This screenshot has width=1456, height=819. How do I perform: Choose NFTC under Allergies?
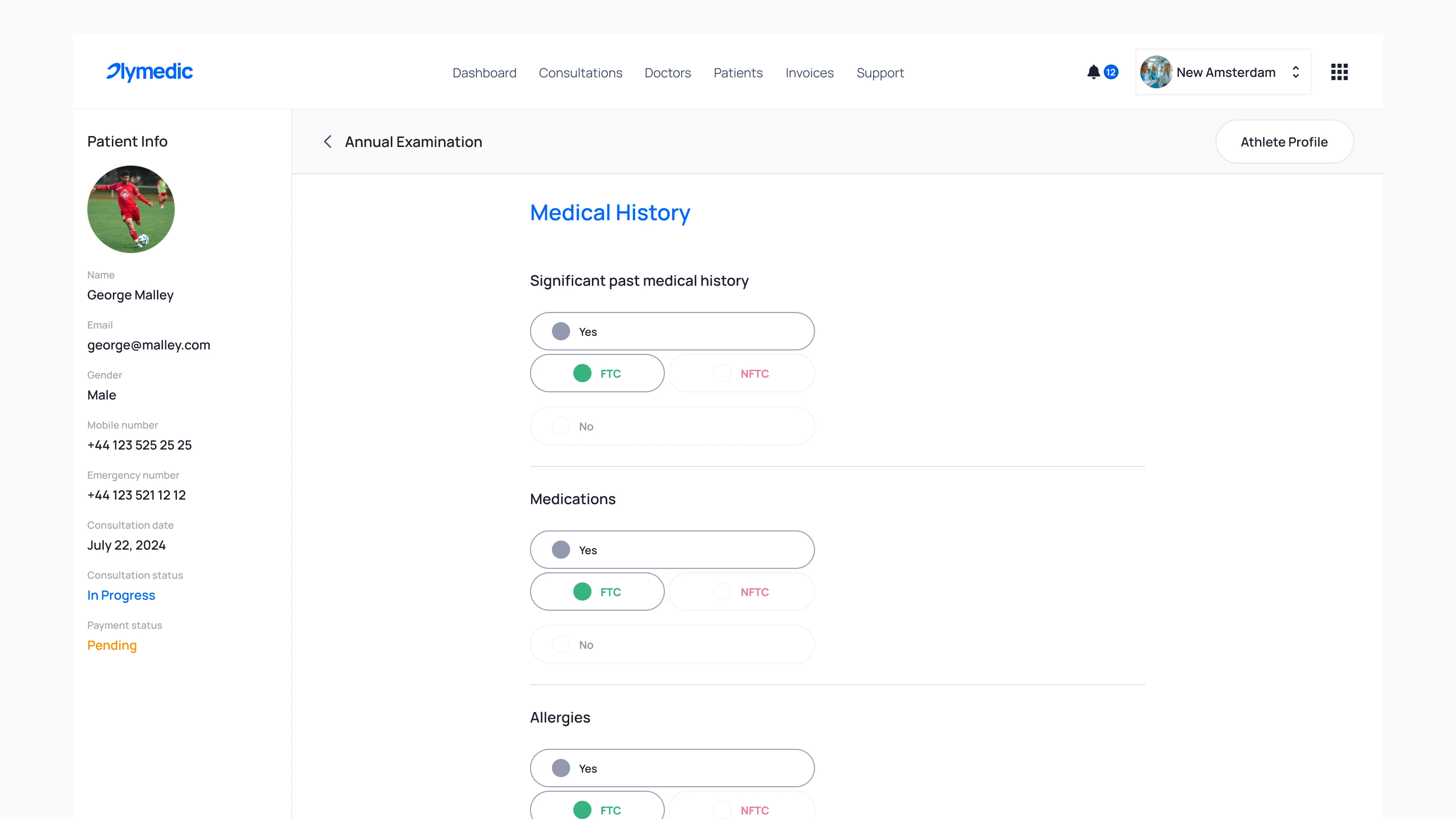point(741,806)
